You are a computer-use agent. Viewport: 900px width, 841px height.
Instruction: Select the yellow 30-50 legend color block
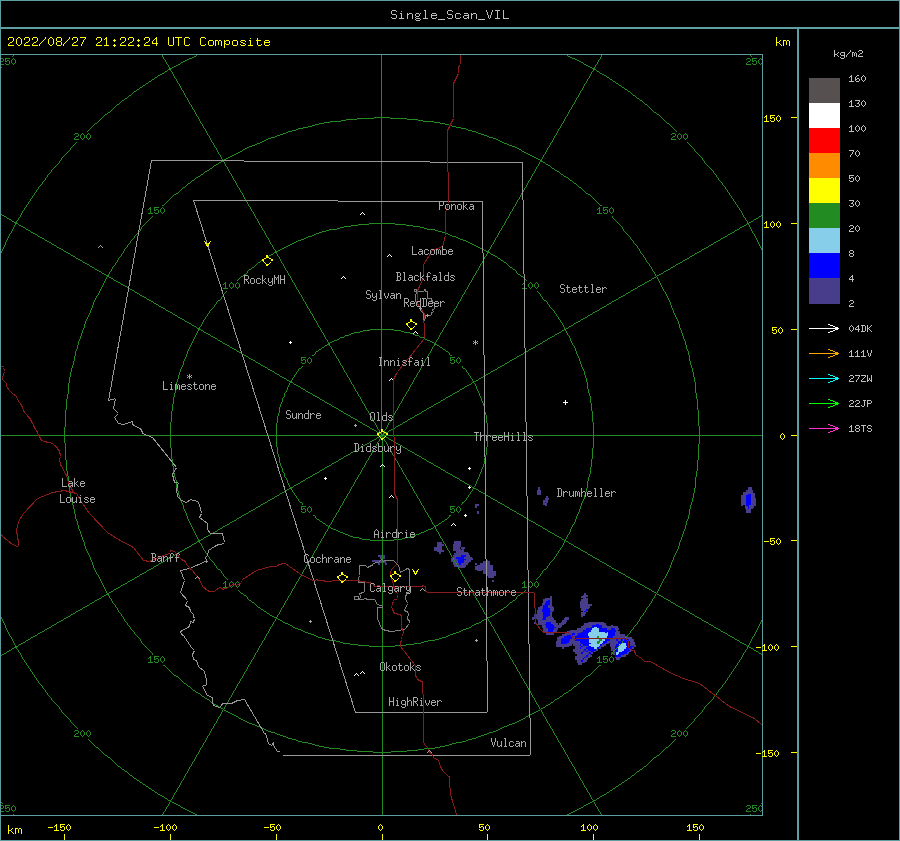click(x=824, y=191)
